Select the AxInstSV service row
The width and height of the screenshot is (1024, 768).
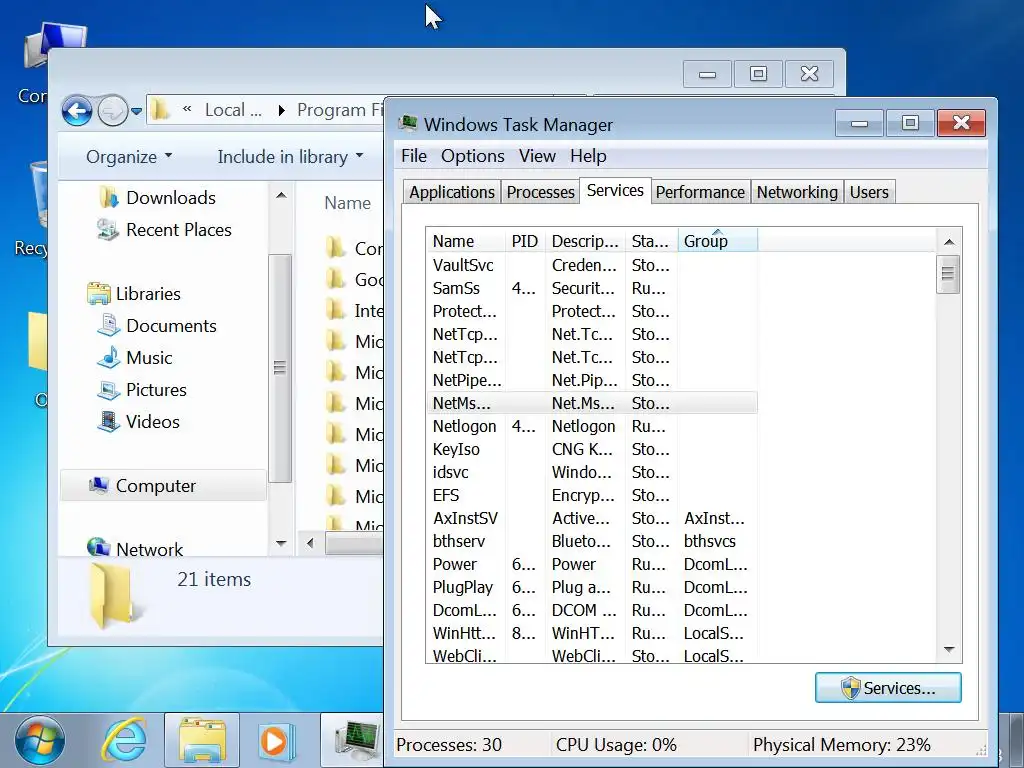click(x=592, y=519)
